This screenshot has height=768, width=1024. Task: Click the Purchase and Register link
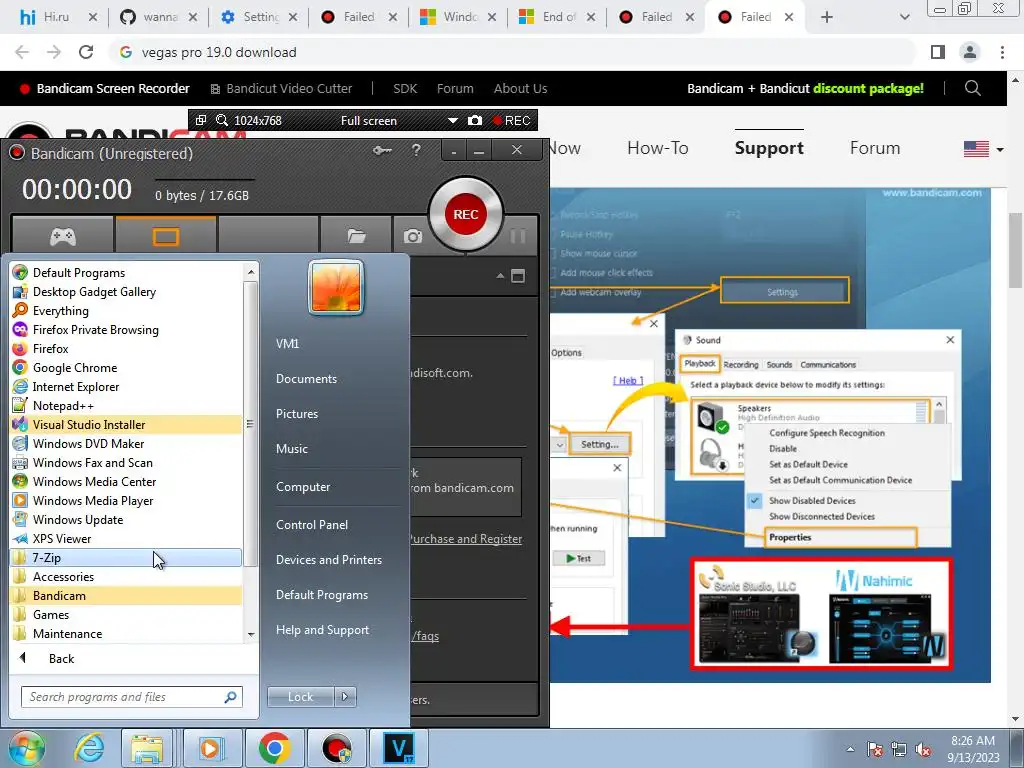point(466,539)
